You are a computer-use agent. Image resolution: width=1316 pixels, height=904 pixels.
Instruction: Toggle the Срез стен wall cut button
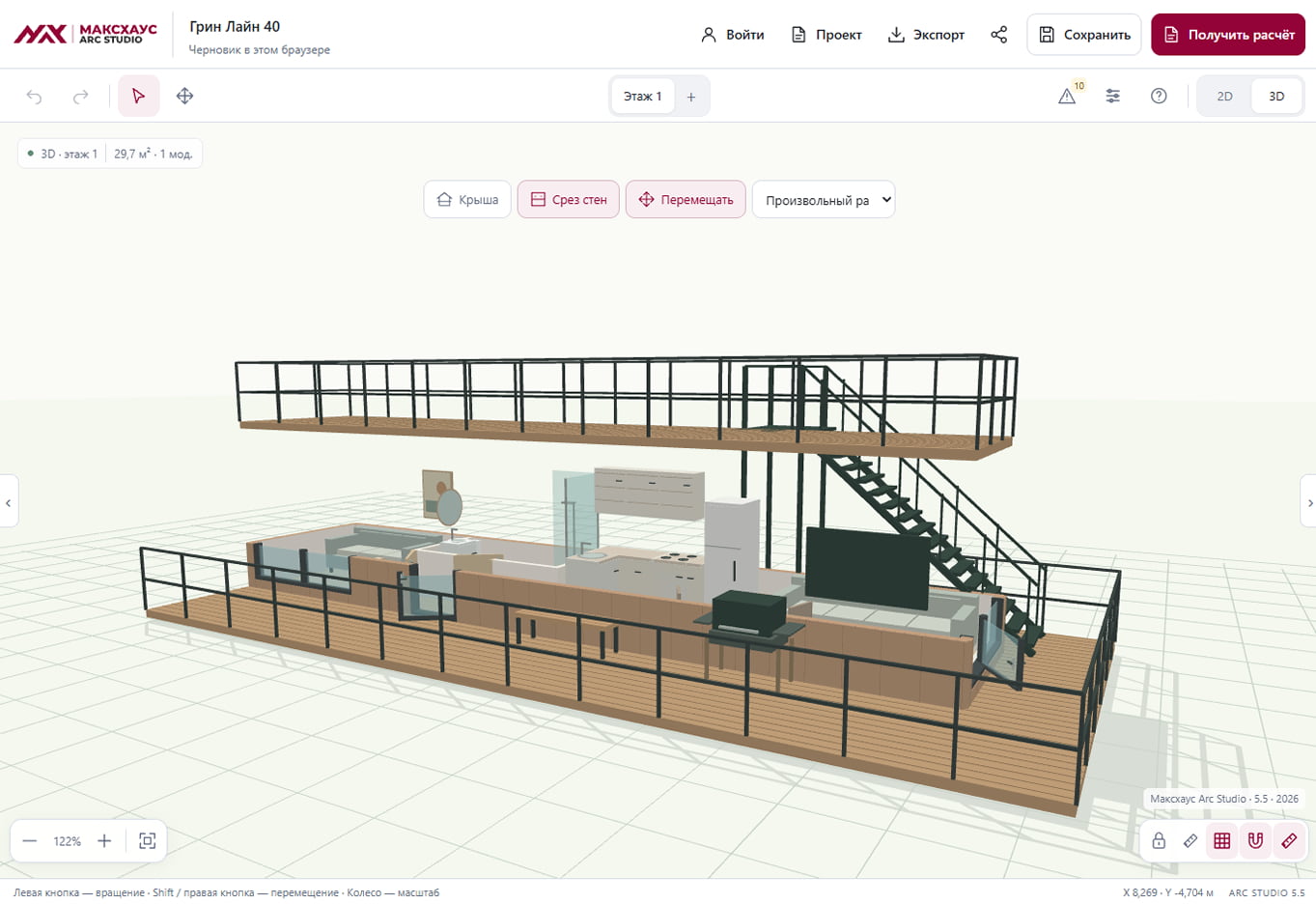tap(569, 200)
